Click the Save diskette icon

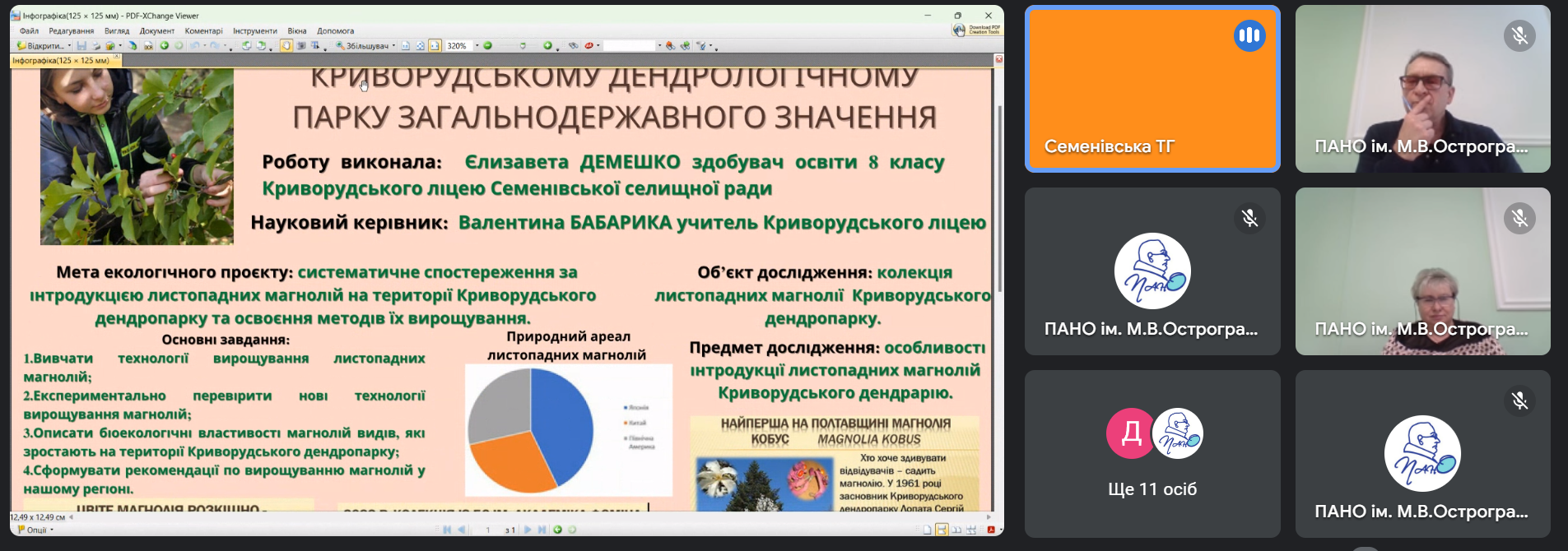81,46
